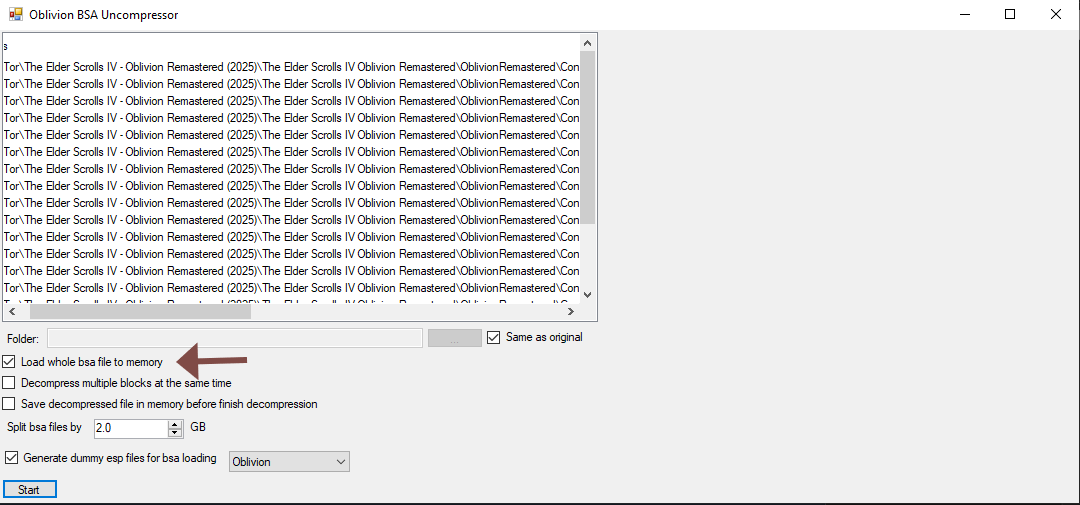Close the Oblivion BSA Uncompressor window
The width and height of the screenshot is (1080, 505).
(x=1055, y=14)
